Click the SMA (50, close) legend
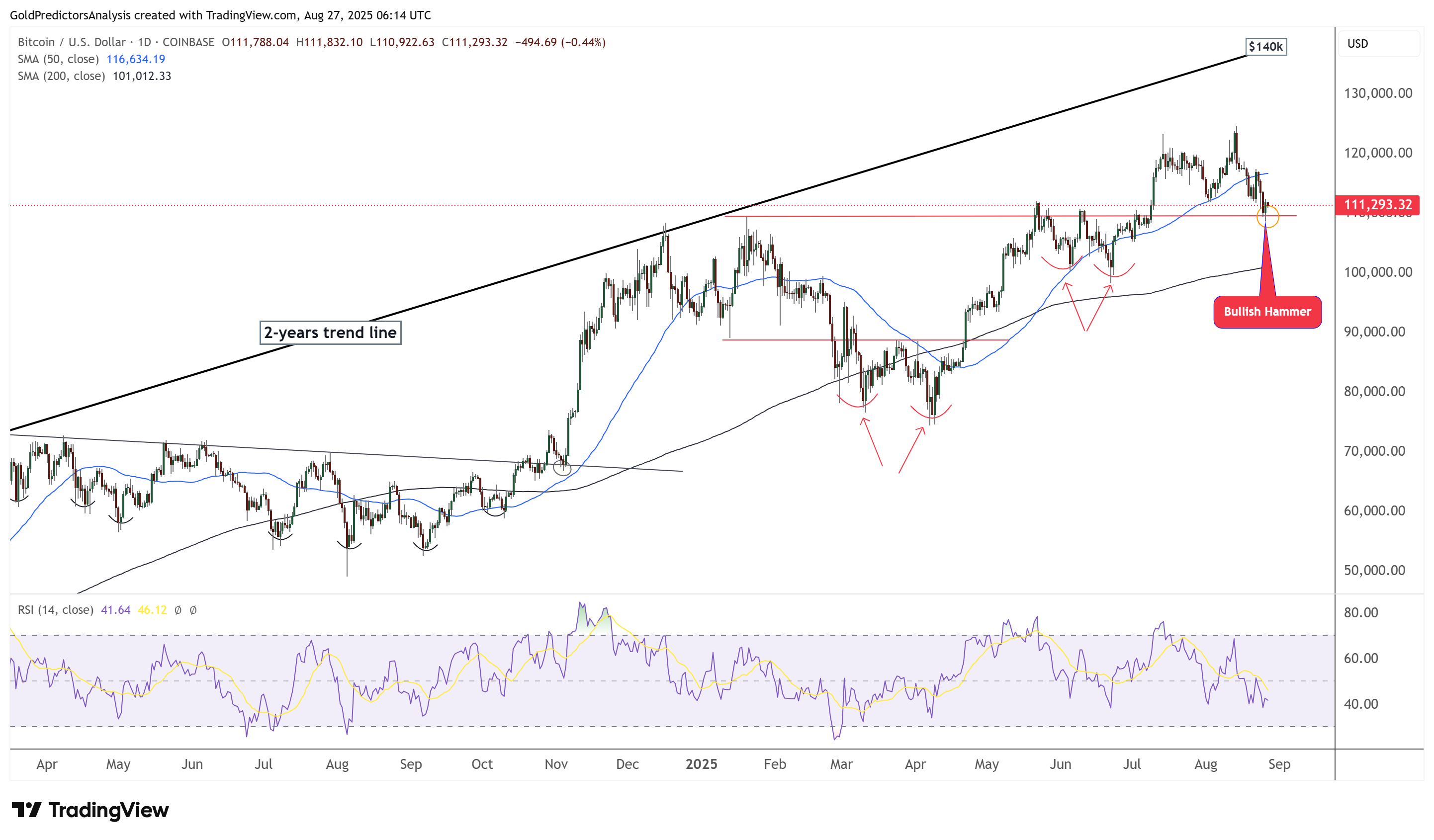Viewport: 1434px width, 840px height. point(58,59)
